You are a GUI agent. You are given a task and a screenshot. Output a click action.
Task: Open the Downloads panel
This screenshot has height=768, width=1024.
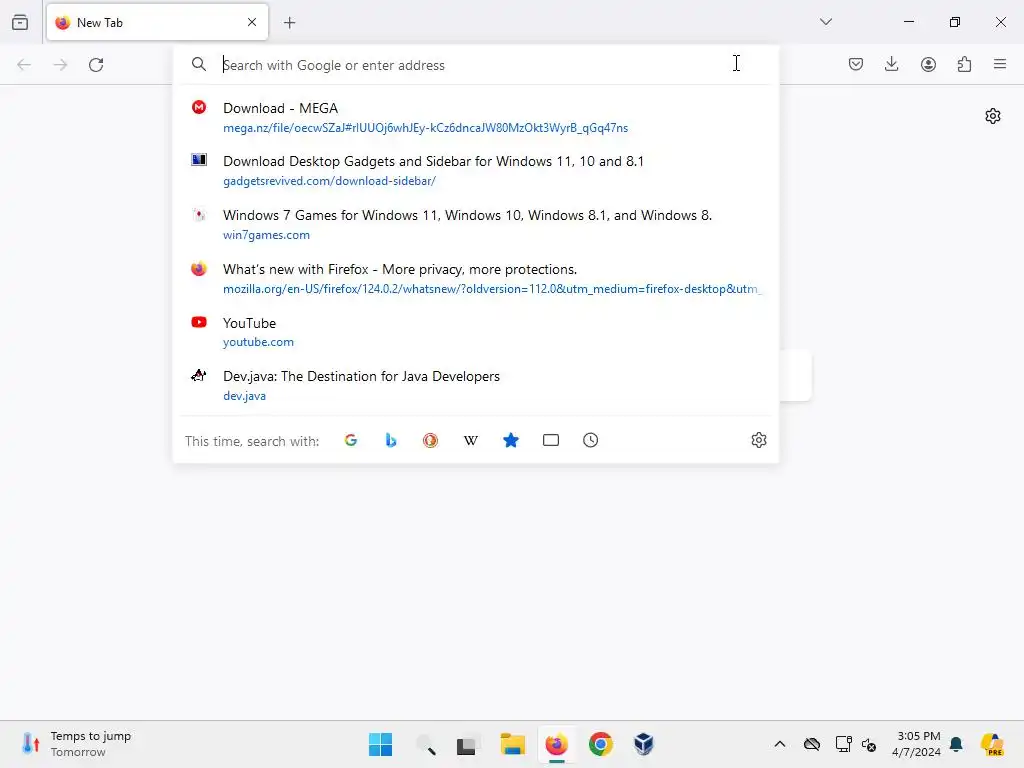tap(891, 64)
